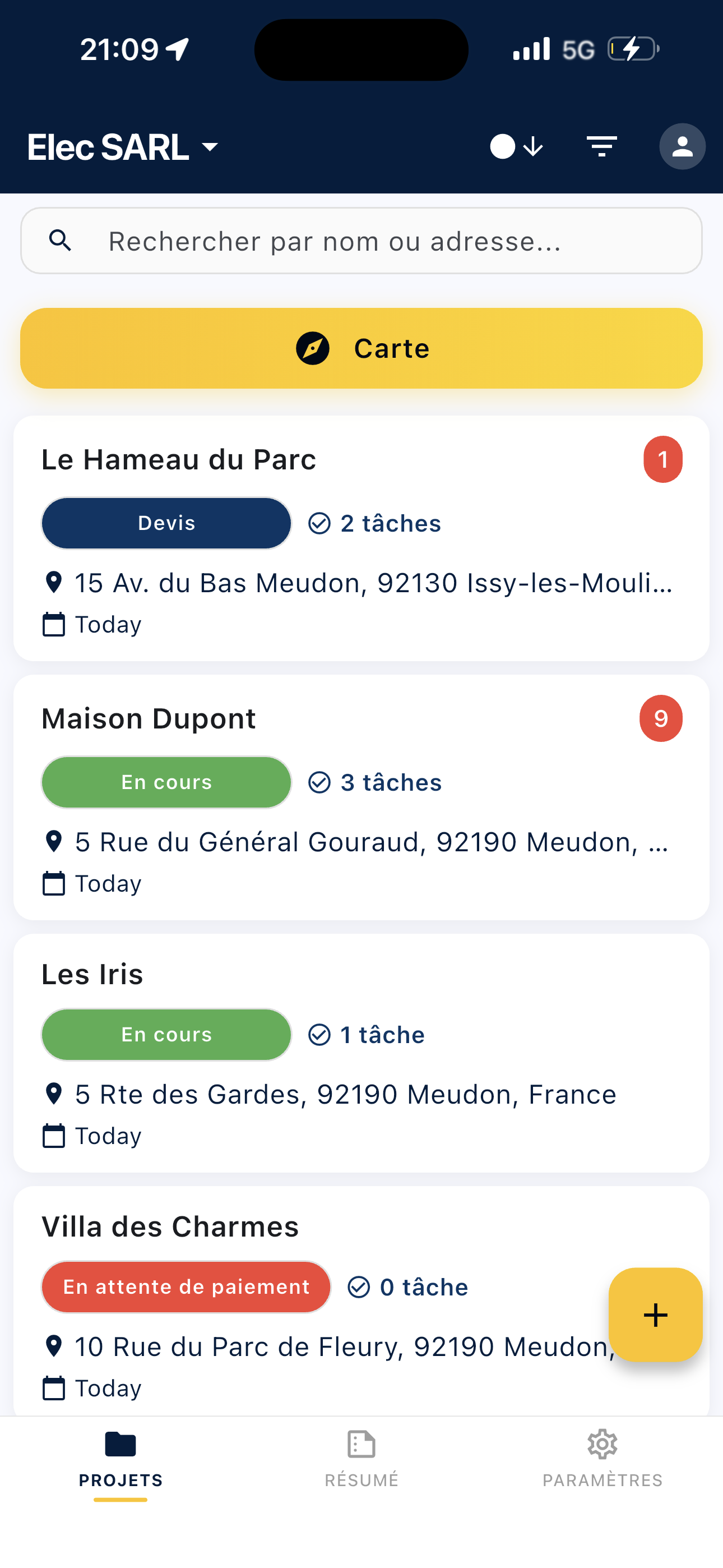723x1568 pixels.
Task: Tap the green En cours status on Les Iris
Action: [x=166, y=1035]
